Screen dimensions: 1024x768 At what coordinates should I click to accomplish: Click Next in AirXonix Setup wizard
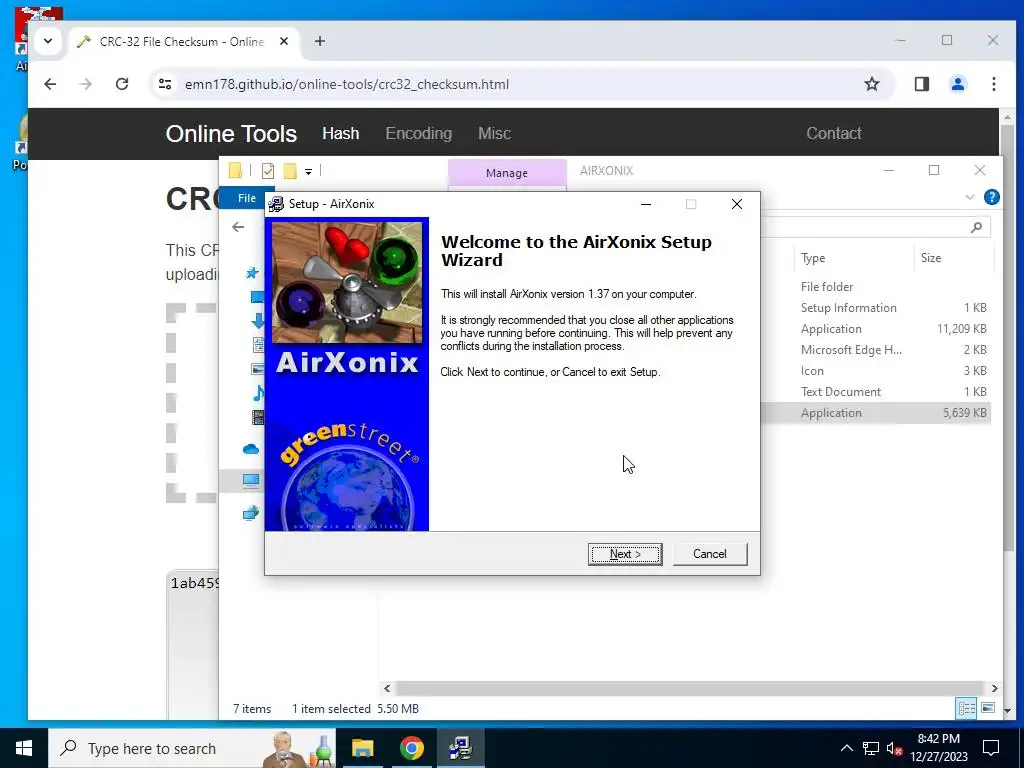pyautogui.click(x=625, y=554)
